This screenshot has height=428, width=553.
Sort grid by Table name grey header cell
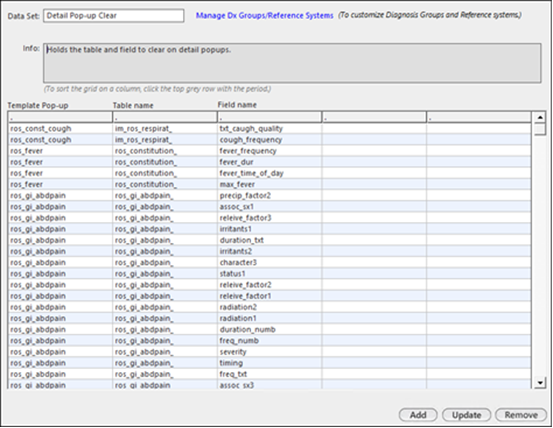pos(165,117)
